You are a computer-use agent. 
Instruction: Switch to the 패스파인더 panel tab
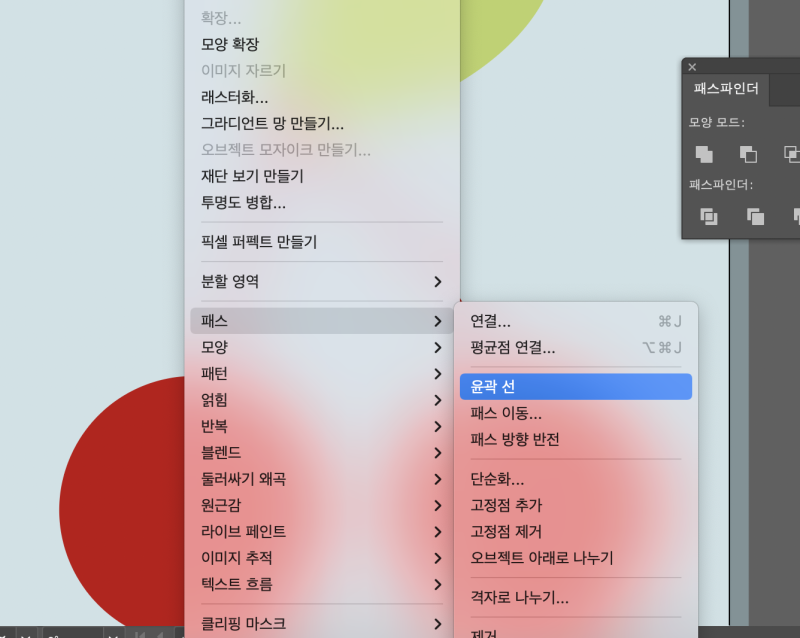point(725,89)
